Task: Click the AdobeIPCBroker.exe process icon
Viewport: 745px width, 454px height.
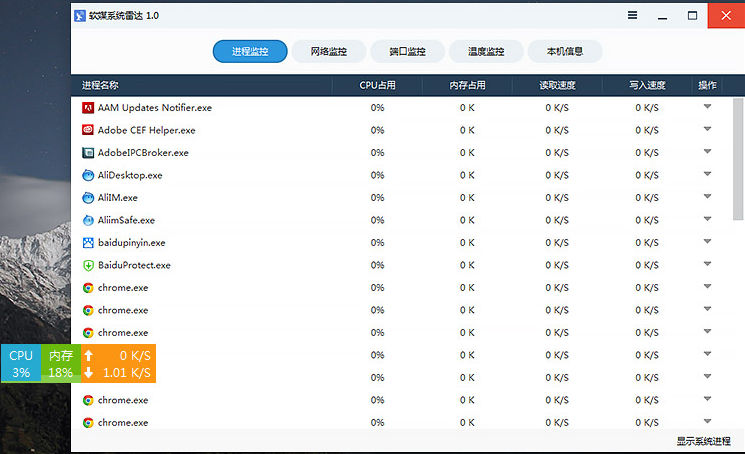Action: [88, 153]
